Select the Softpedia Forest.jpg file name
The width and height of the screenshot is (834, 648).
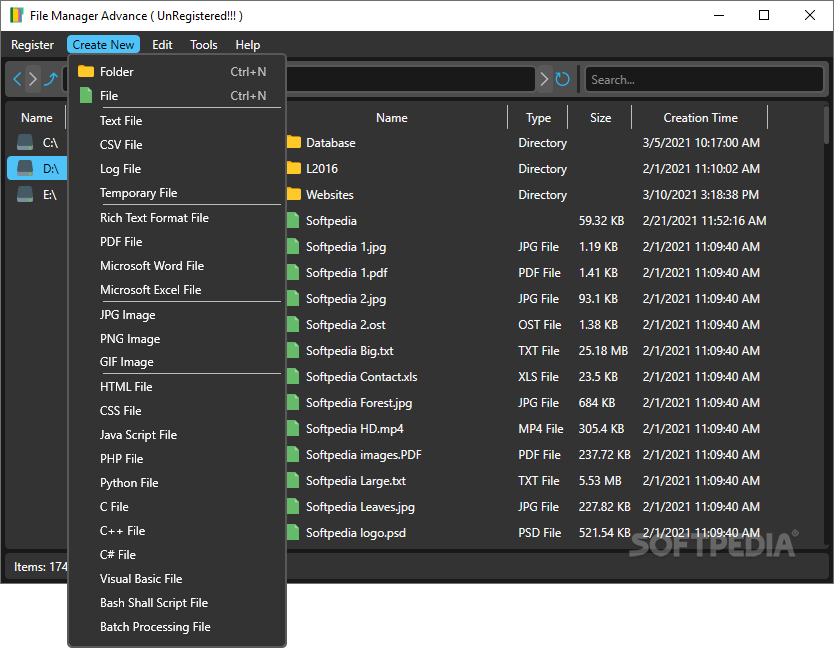(359, 403)
